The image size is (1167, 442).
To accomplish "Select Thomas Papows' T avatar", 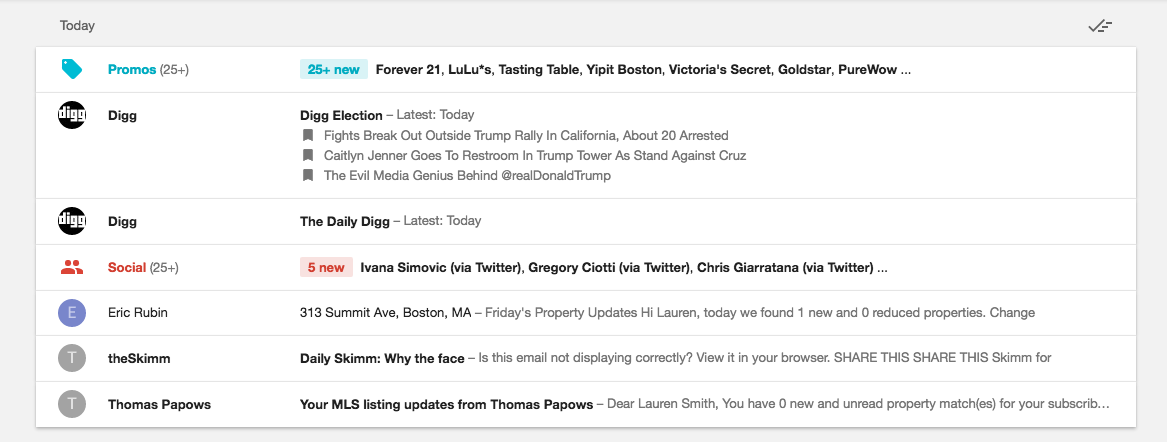I will click(x=72, y=404).
